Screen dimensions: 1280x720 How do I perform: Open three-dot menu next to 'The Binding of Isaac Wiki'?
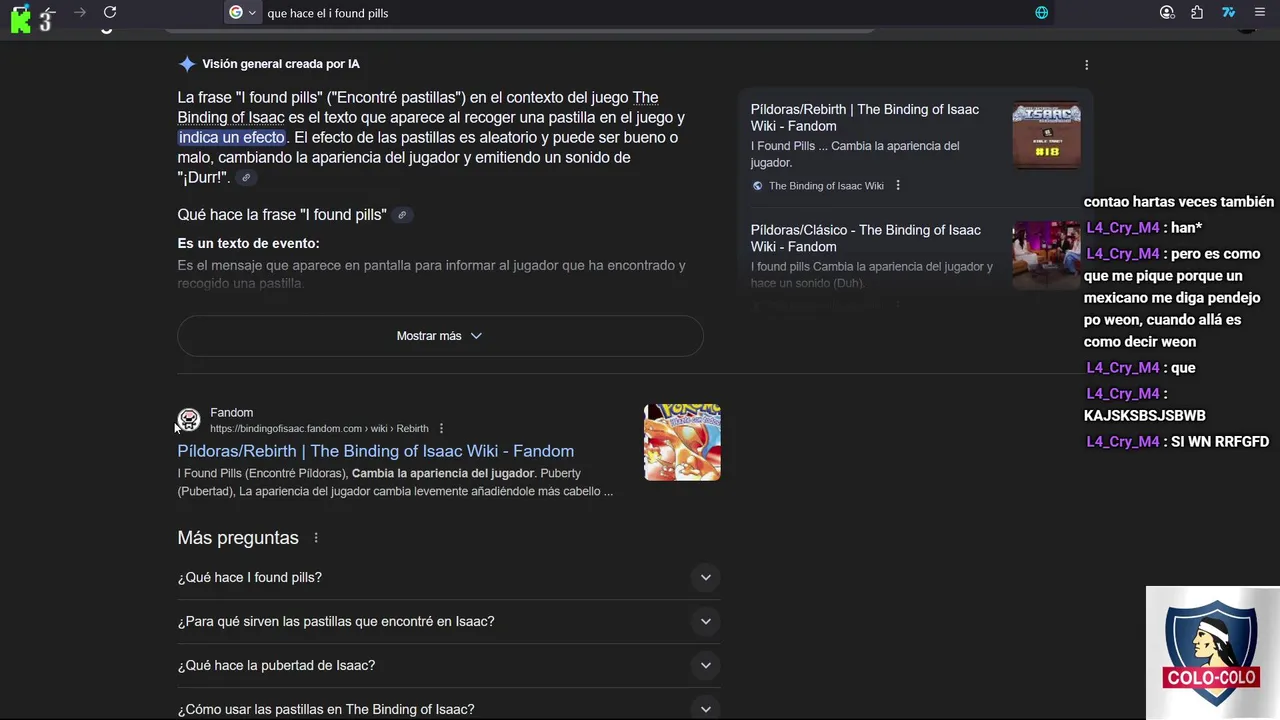coord(898,186)
